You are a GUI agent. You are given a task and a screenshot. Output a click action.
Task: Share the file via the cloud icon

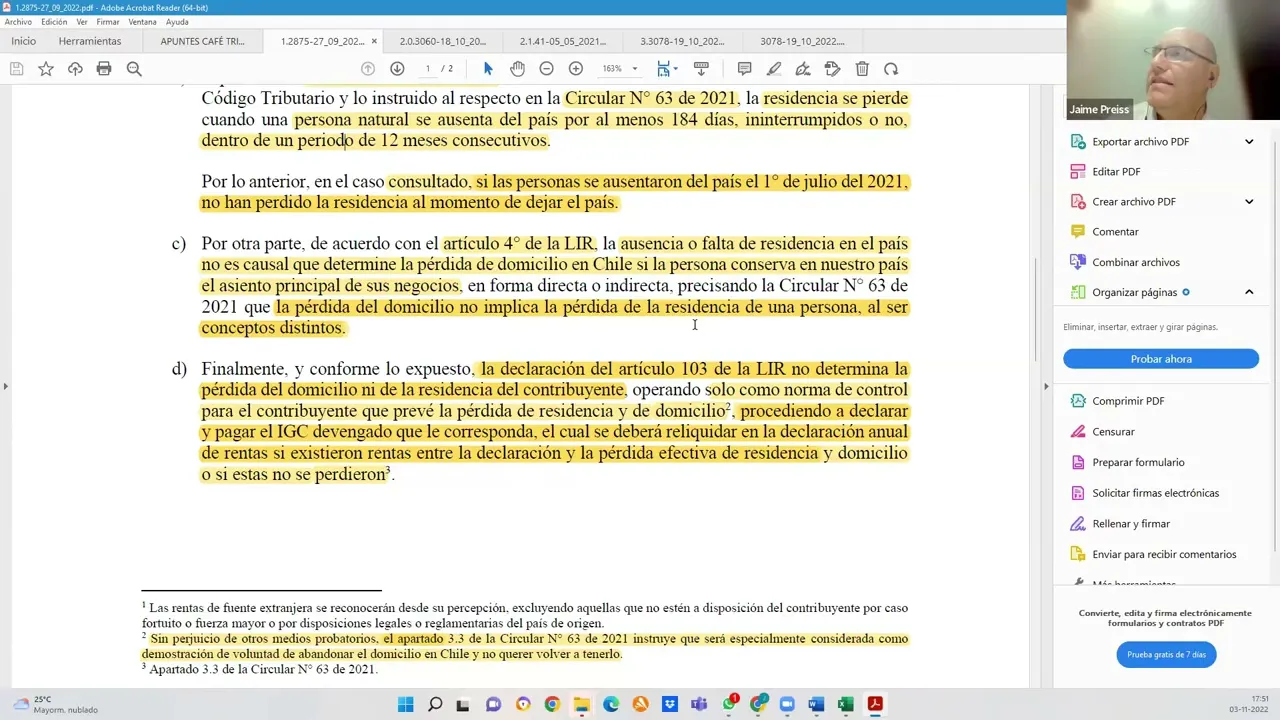click(75, 68)
